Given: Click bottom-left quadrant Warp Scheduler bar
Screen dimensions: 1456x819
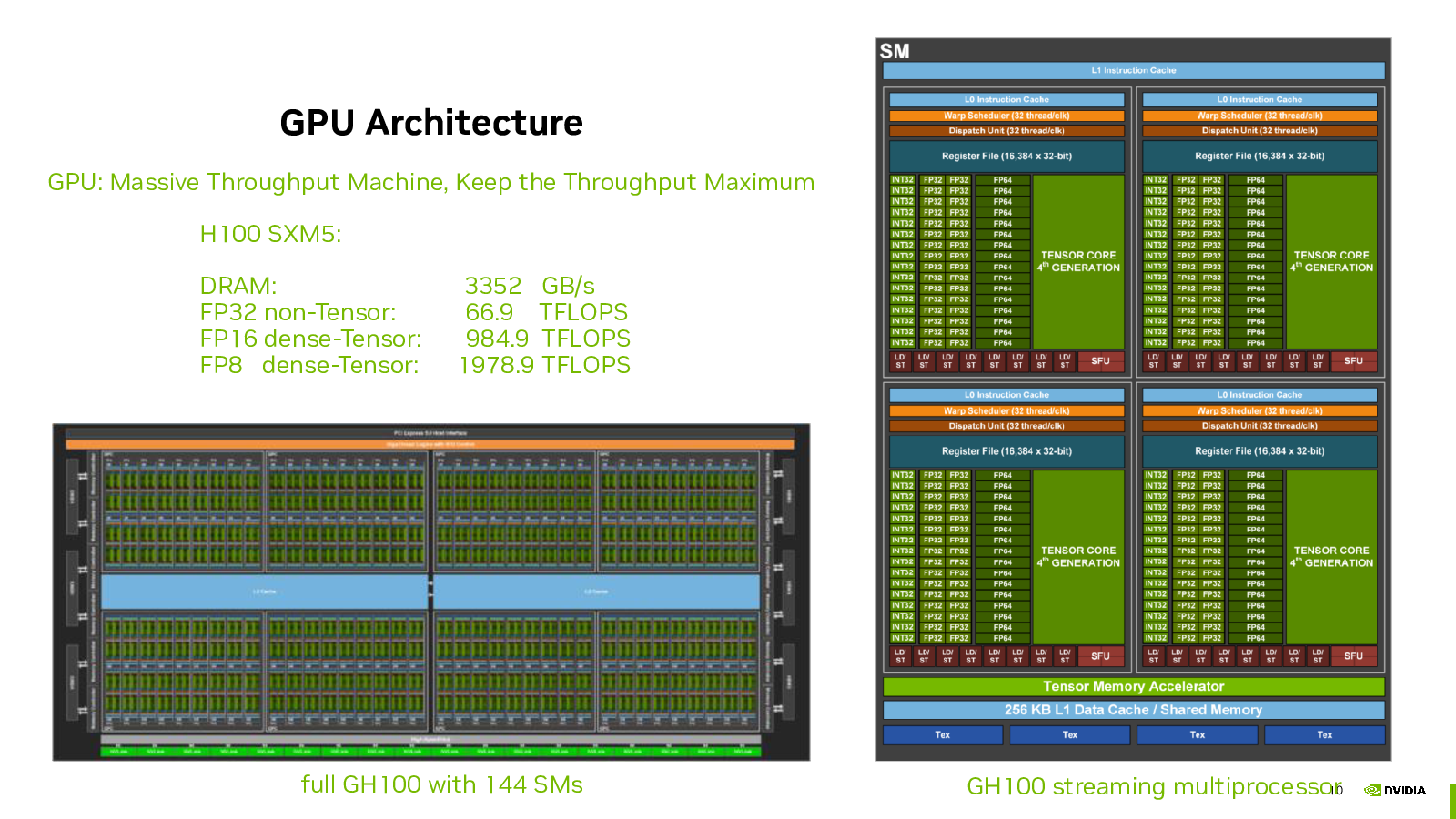Looking at the screenshot, I should point(1007,410).
